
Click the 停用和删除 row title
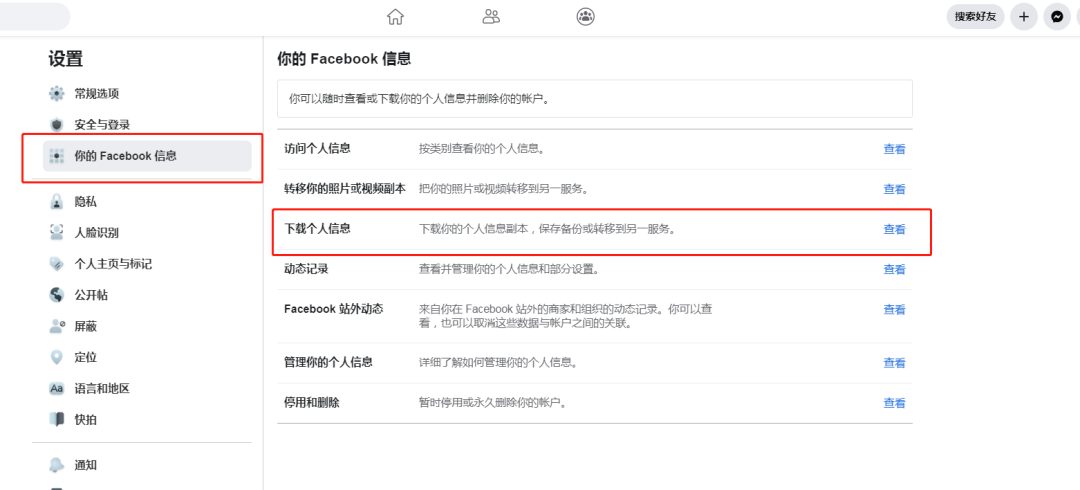click(311, 402)
